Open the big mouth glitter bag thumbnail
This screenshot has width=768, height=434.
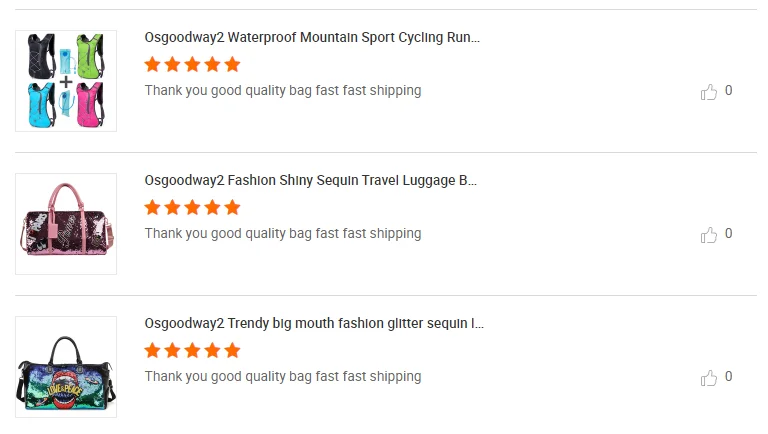[66, 367]
